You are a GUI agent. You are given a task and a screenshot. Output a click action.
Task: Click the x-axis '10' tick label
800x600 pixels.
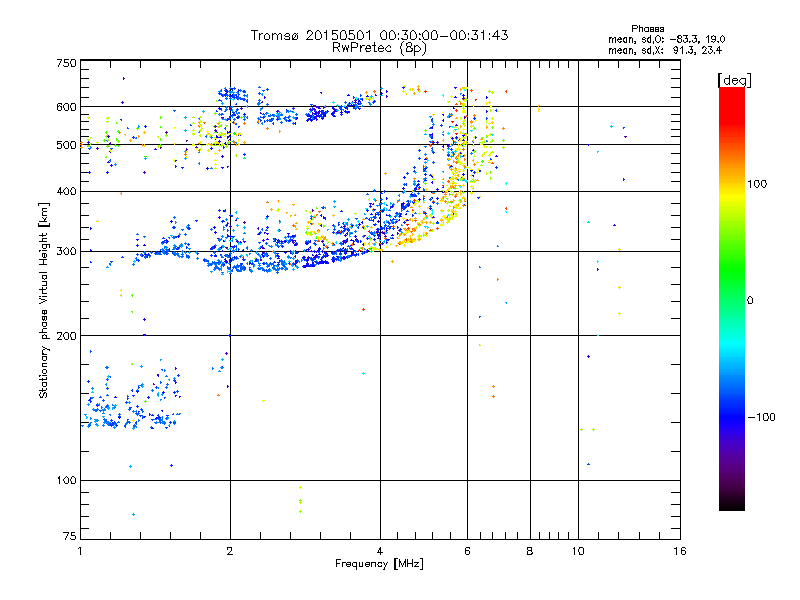pos(578,551)
